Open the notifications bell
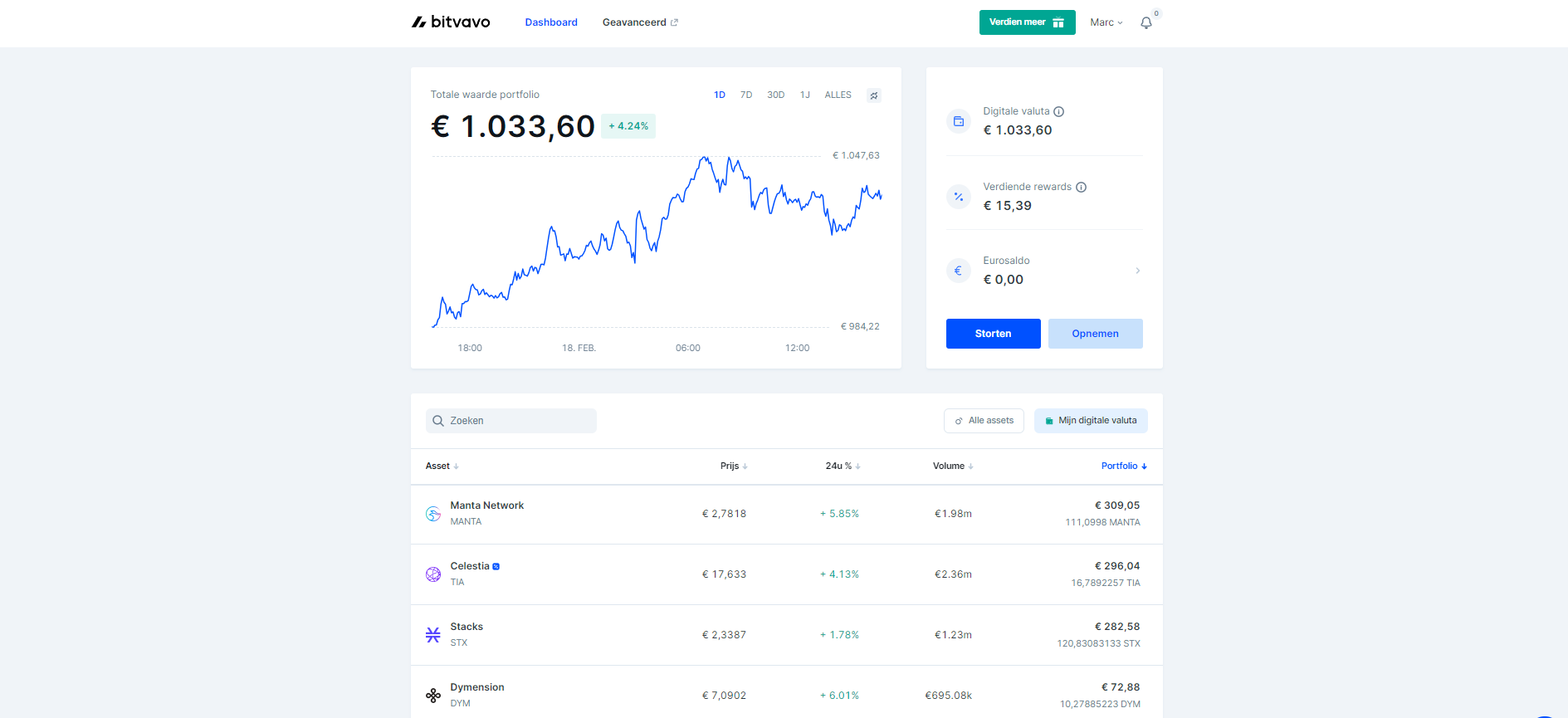Screen dimensions: 1568x718 1145,23
